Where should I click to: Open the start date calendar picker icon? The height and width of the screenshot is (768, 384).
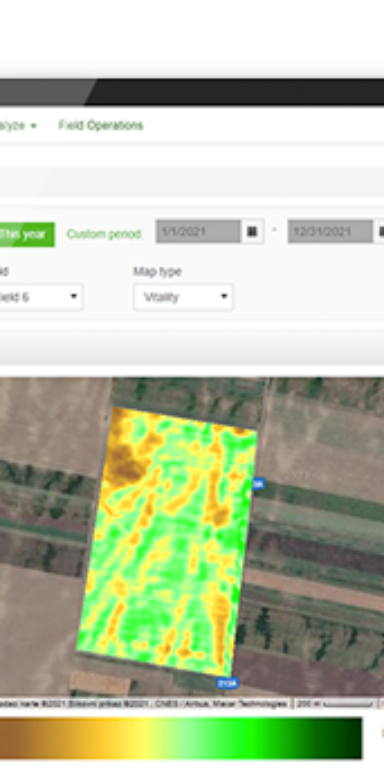pyautogui.click(x=252, y=231)
